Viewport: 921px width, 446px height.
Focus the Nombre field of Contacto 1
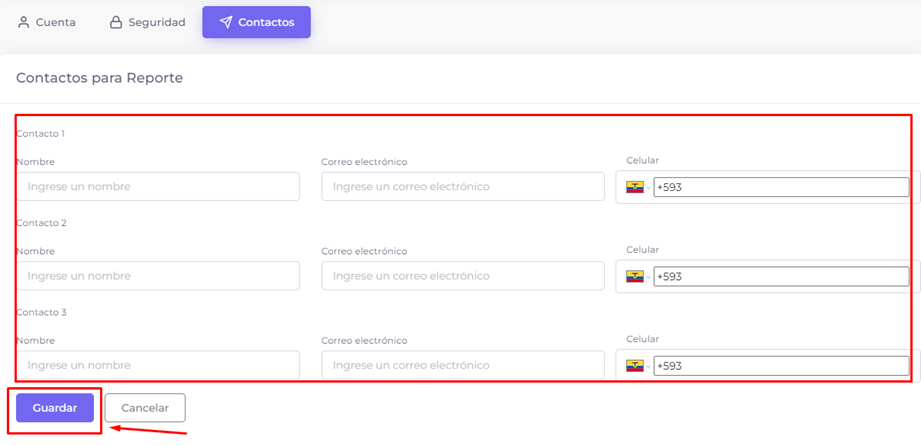(x=158, y=186)
